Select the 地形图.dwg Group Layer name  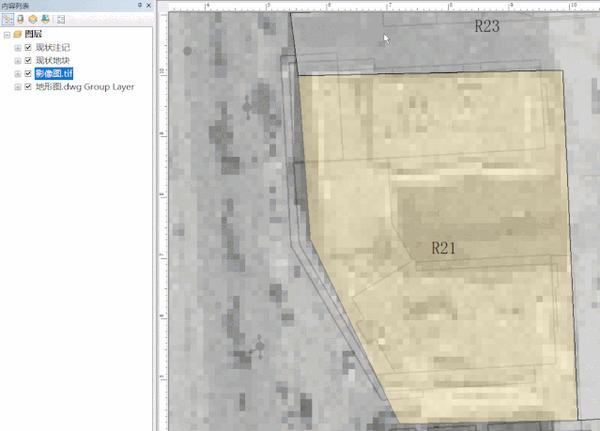pos(85,87)
